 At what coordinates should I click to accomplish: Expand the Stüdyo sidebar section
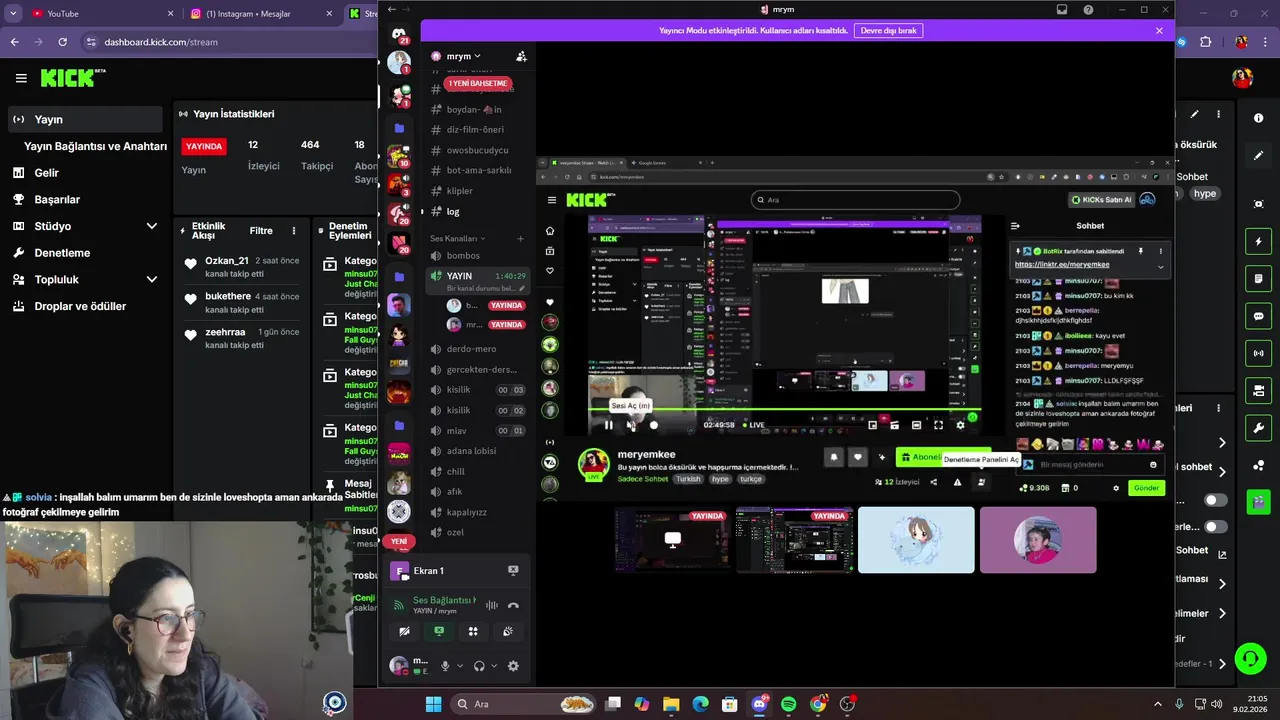click(x=152, y=226)
